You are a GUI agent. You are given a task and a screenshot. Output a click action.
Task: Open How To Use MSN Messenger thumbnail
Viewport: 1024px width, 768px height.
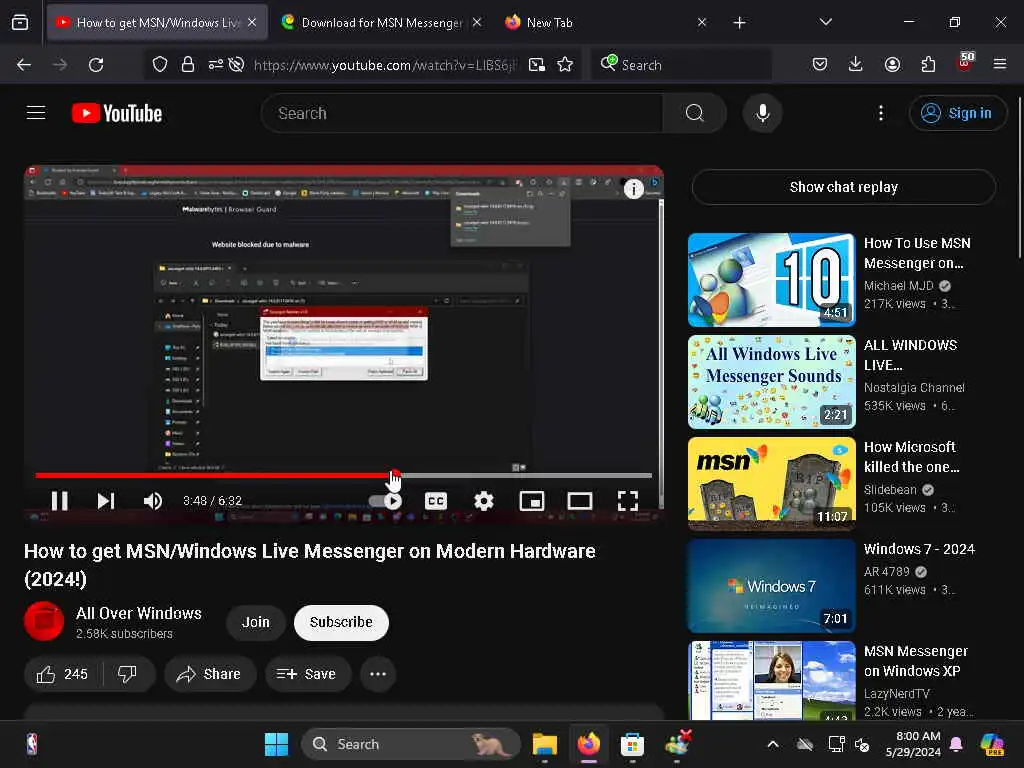[x=771, y=280]
